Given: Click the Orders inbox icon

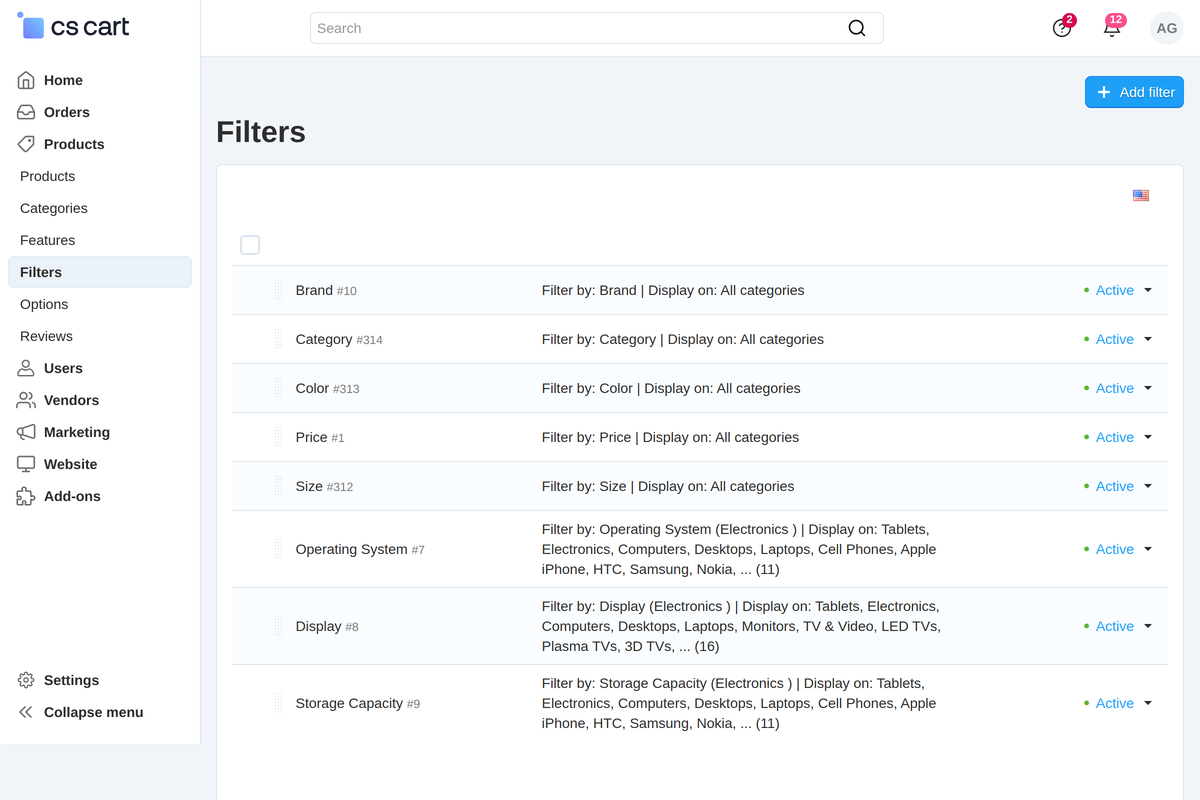Looking at the screenshot, I should 26,112.
